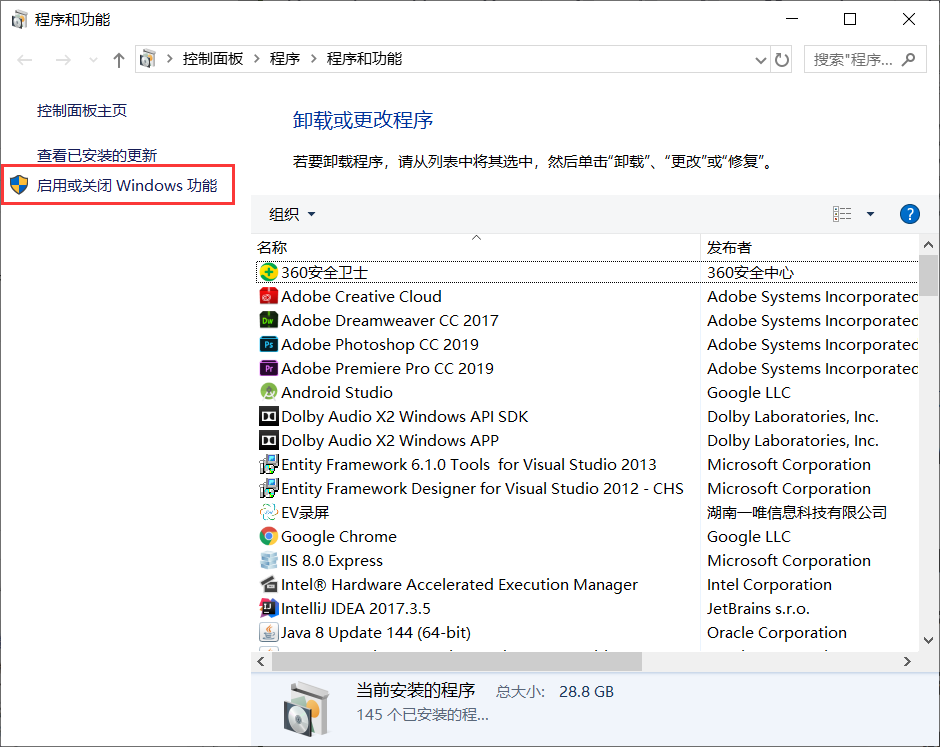Screen dimensions: 940x747
Task: Click the vertical scrollbar up arrow
Action: (x=928, y=245)
